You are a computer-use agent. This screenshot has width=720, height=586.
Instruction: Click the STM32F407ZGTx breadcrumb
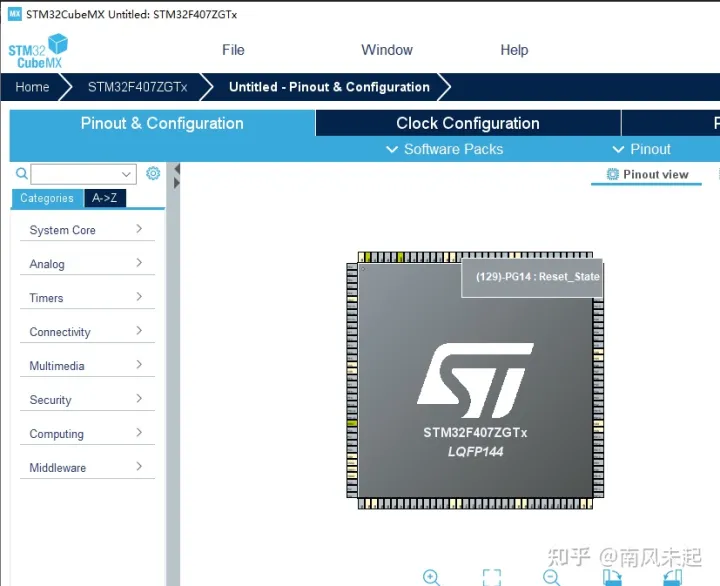point(137,87)
